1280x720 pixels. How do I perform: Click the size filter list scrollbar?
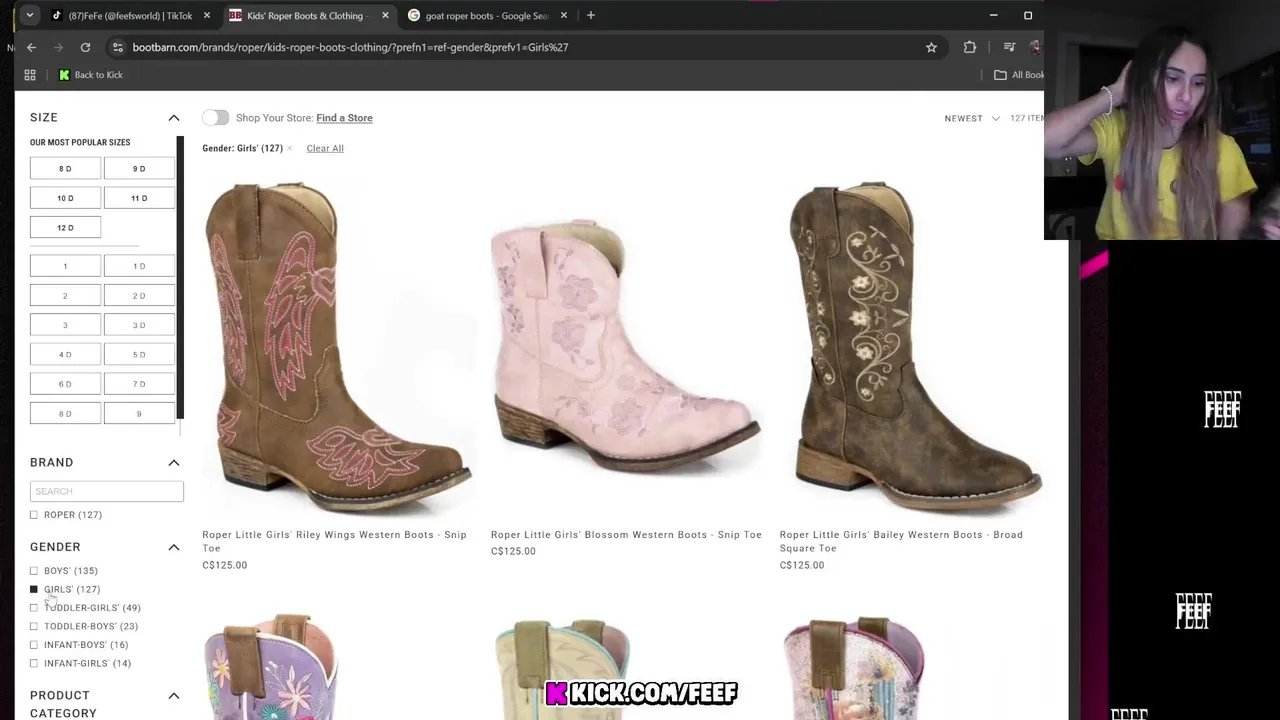180,278
